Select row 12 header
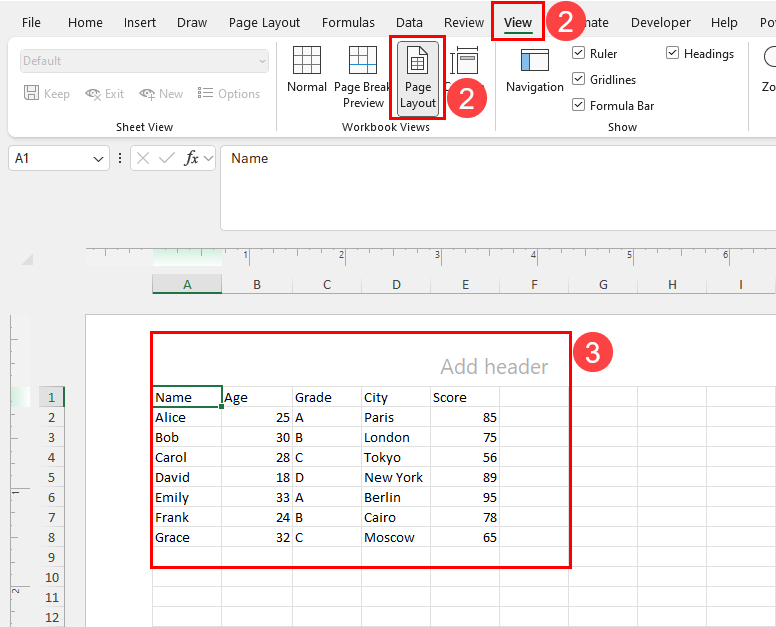The width and height of the screenshot is (776, 627). point(51,618)
